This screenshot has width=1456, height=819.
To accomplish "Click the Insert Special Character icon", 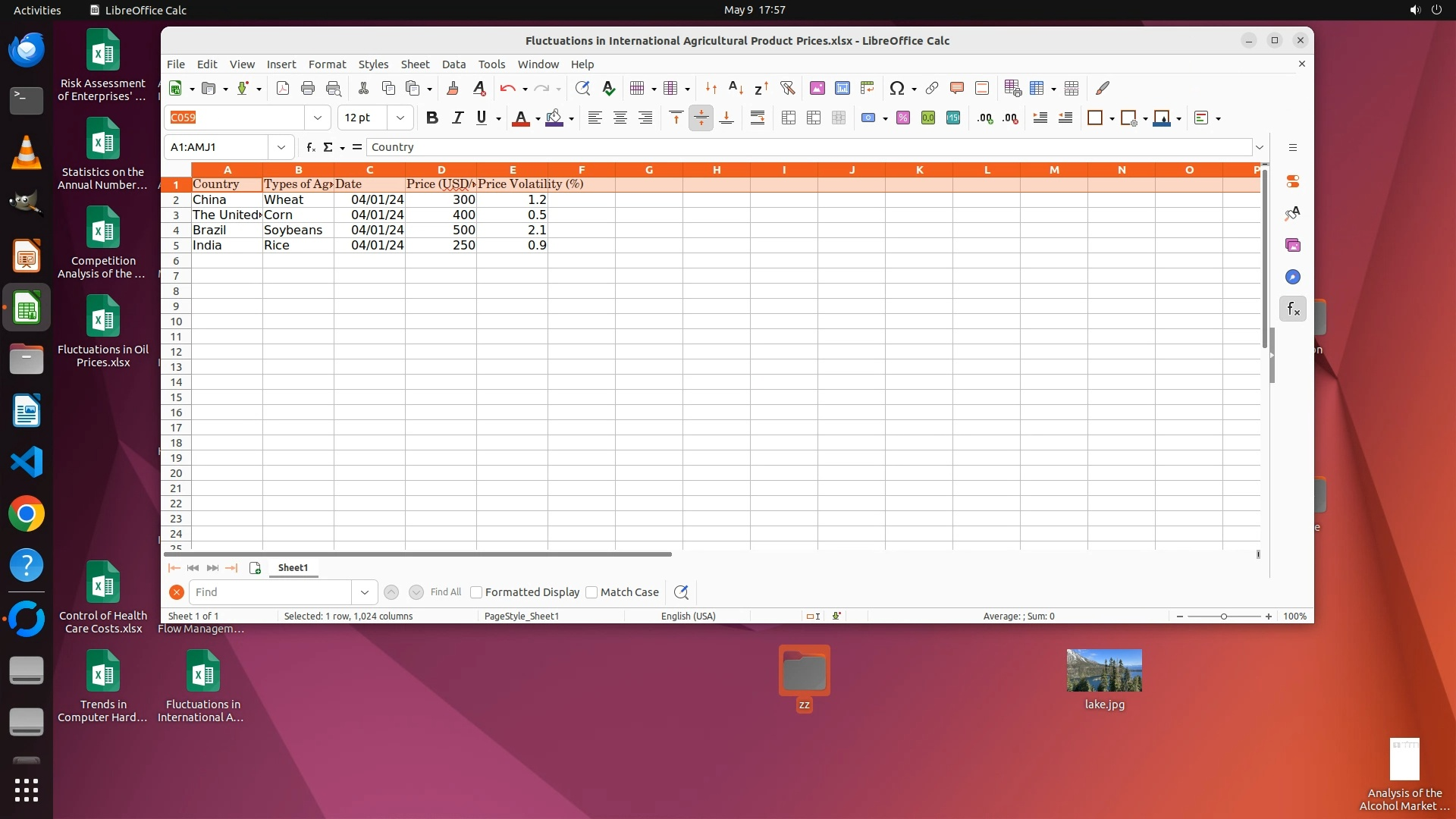I will [897, 89].
